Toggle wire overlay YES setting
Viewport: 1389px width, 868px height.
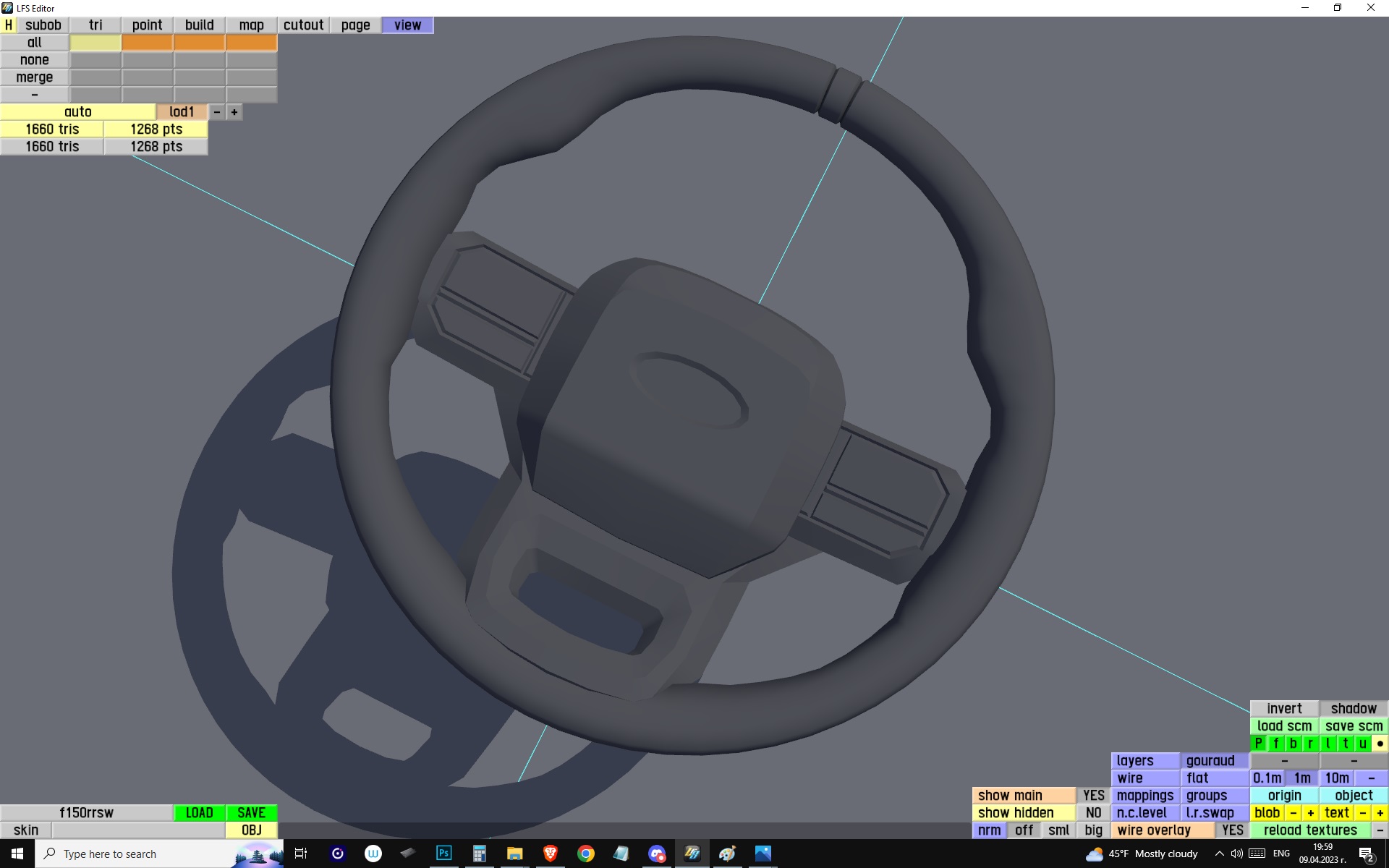point(1232,830)
